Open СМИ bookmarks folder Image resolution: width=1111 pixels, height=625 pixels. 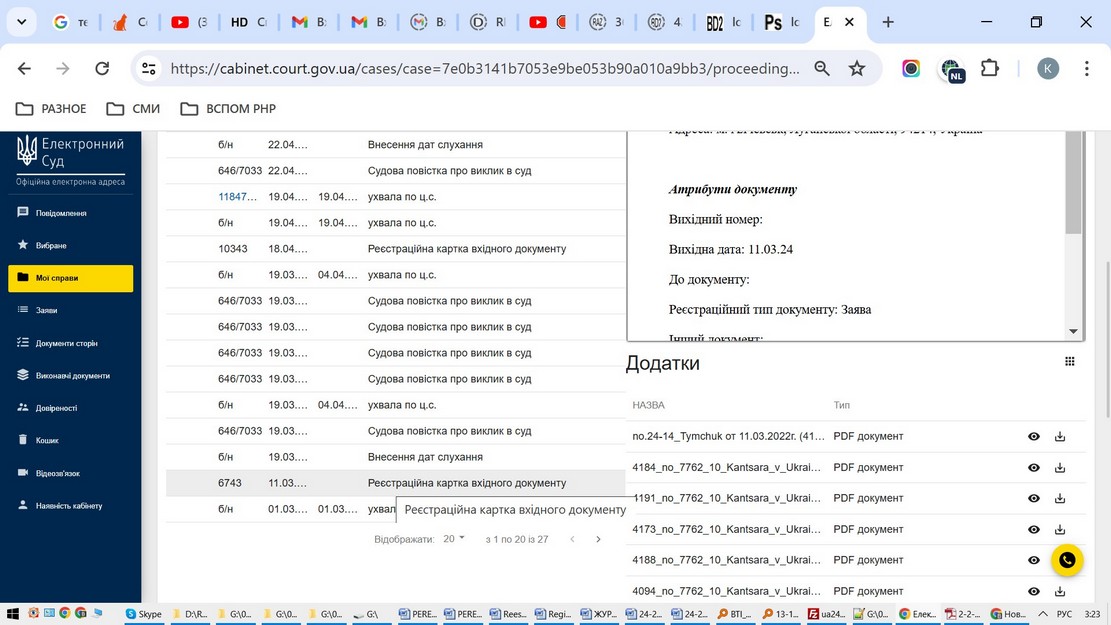click(x=133, y=108)
